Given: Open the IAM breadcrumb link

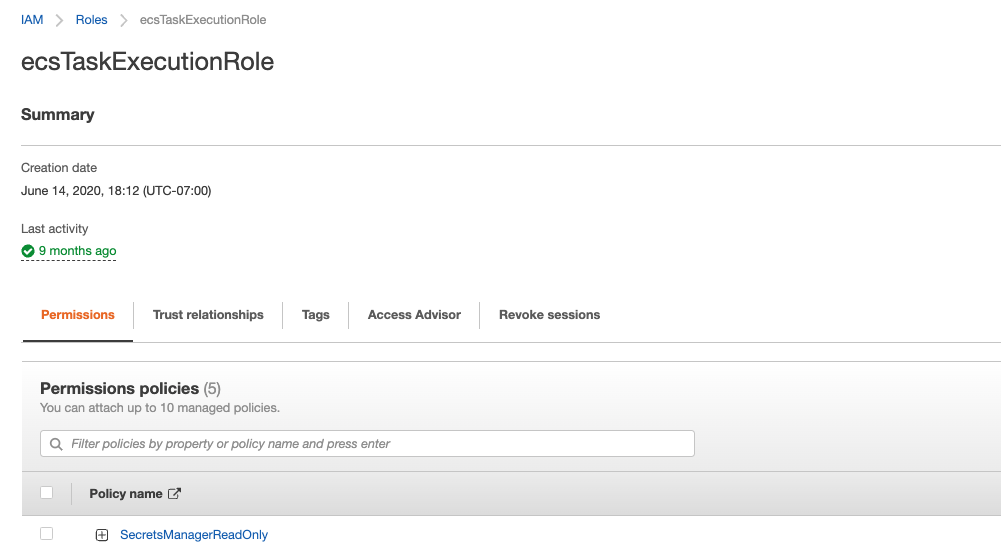Looking at the screenshot, I should [x=32, y=20].
